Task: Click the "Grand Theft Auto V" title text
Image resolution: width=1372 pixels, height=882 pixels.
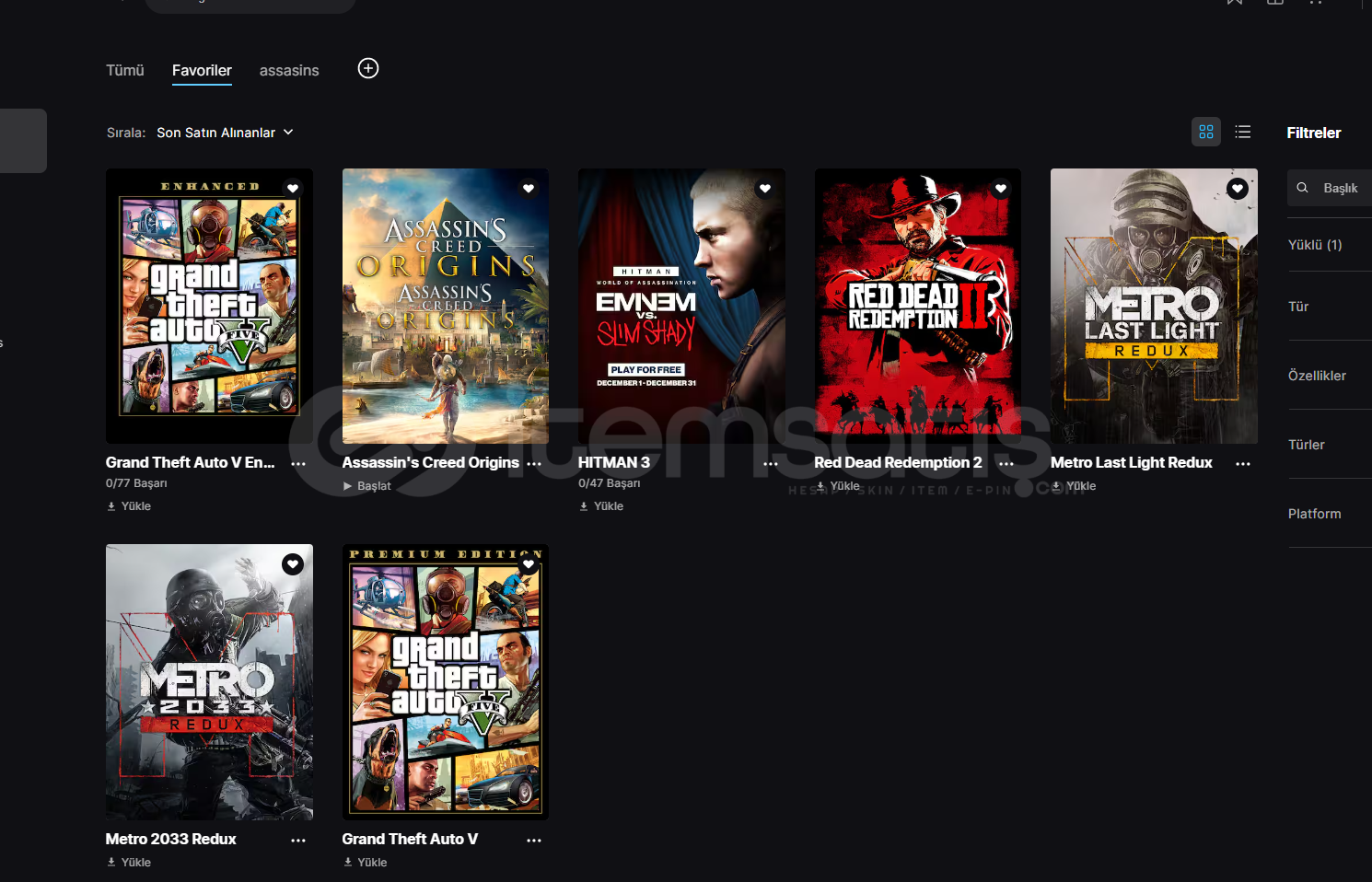Action: coord(410,840)
